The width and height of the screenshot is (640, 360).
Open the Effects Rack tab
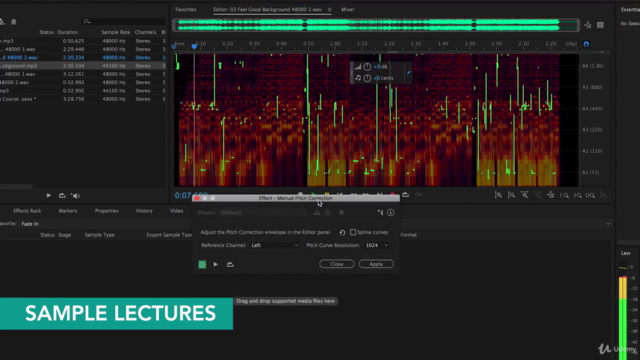(x=27, y=211)
